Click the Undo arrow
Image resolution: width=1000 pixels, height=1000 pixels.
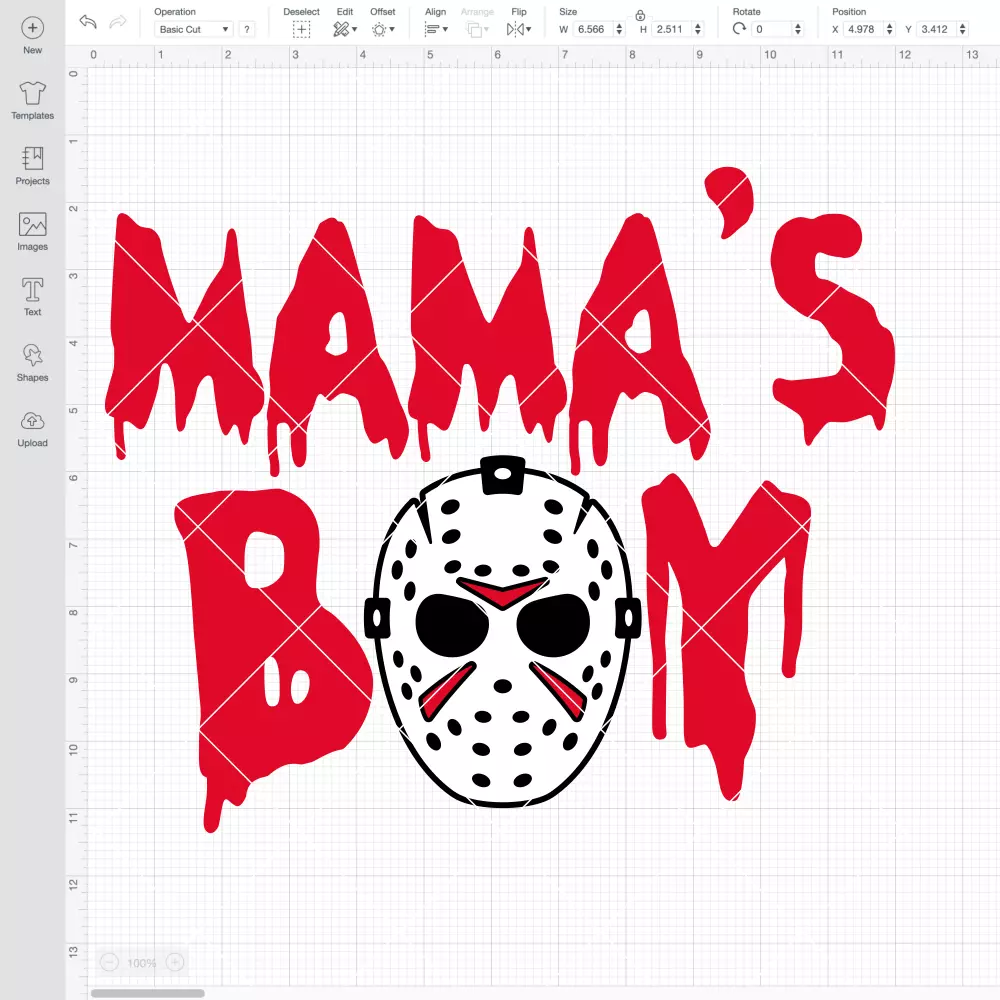(88, 22)
